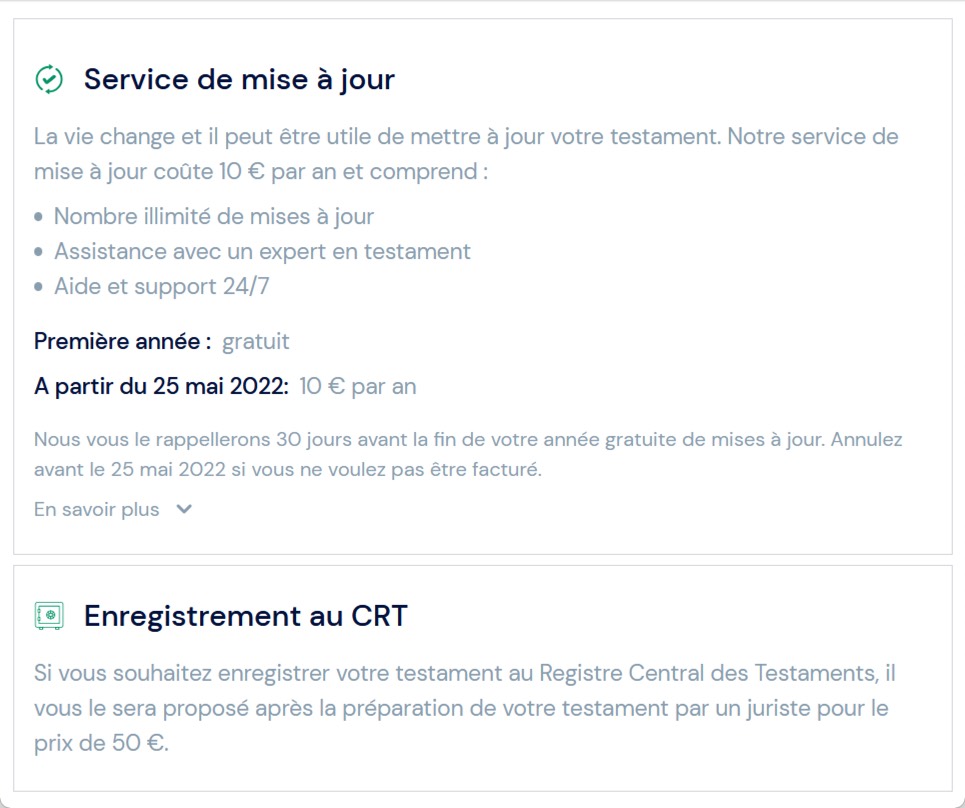Click the bullet before "Assistance avec un expert"
Viewport: 965px width, 808px height.
click(38, 251)
